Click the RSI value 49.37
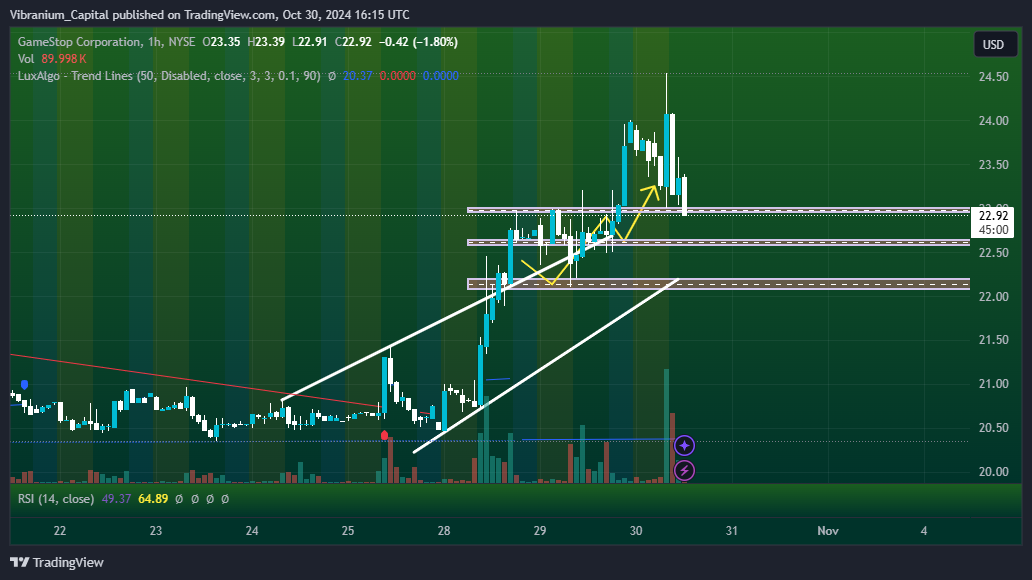The width and height of the screenshot is (1032, 580). (116, 499)
